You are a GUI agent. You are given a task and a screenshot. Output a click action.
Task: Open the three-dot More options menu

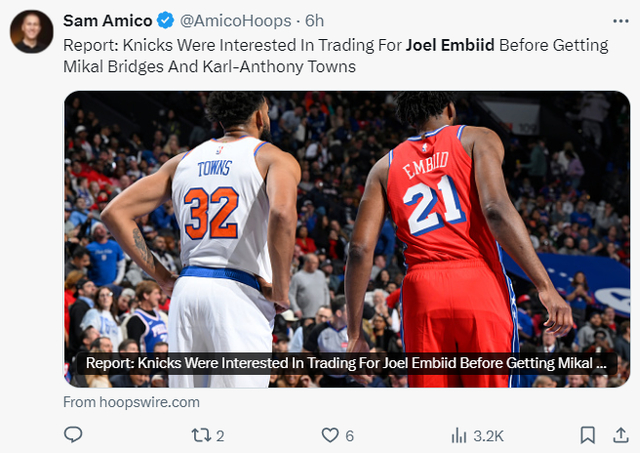tap(620, 21)
